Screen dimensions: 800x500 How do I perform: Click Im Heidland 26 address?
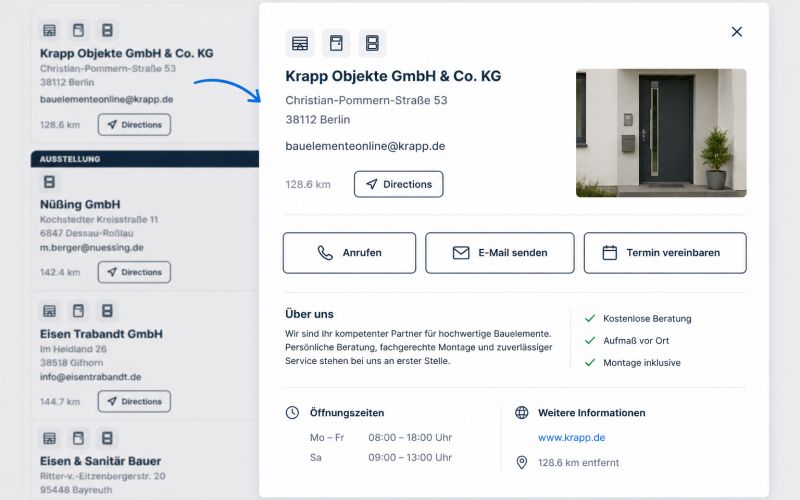(x=73, y=349)
